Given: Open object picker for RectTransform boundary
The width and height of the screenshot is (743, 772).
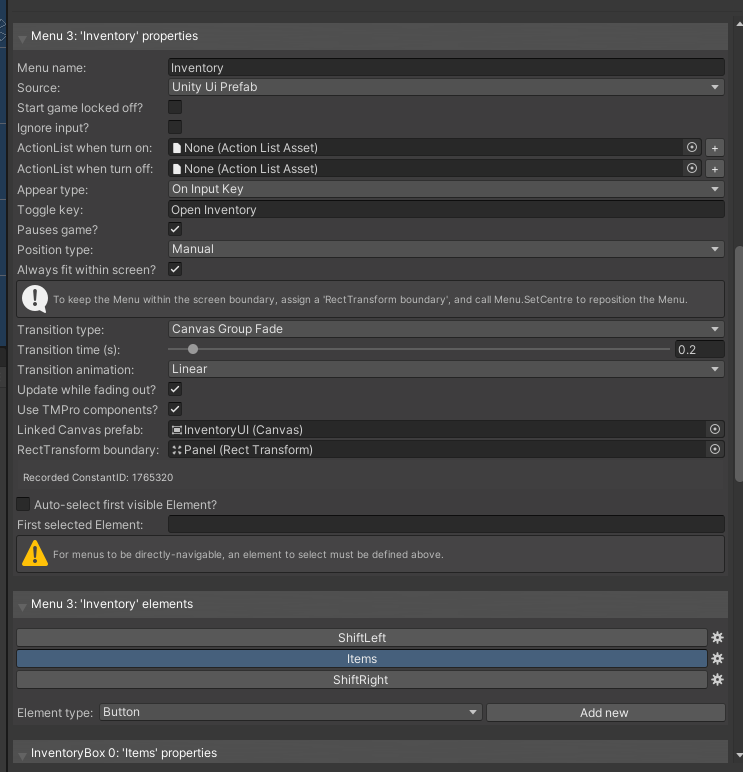Looking at the screenshot, I should click(715, 450).
